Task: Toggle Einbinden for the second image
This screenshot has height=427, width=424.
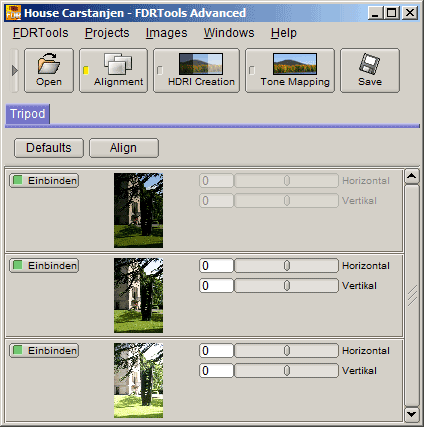Action: point(44,265)
